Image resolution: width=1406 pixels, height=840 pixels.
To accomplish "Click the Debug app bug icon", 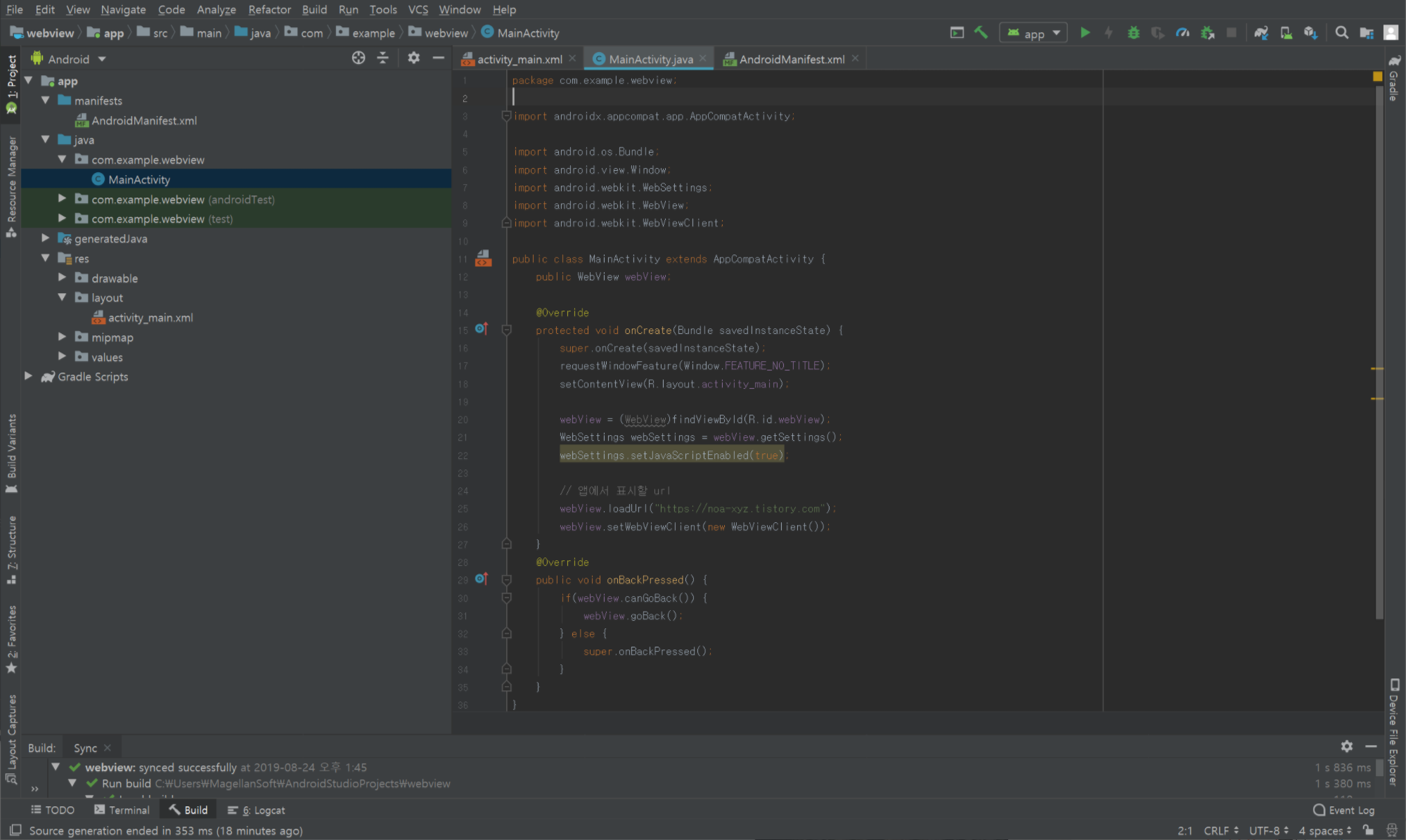I will click(x=1133, y=32).
